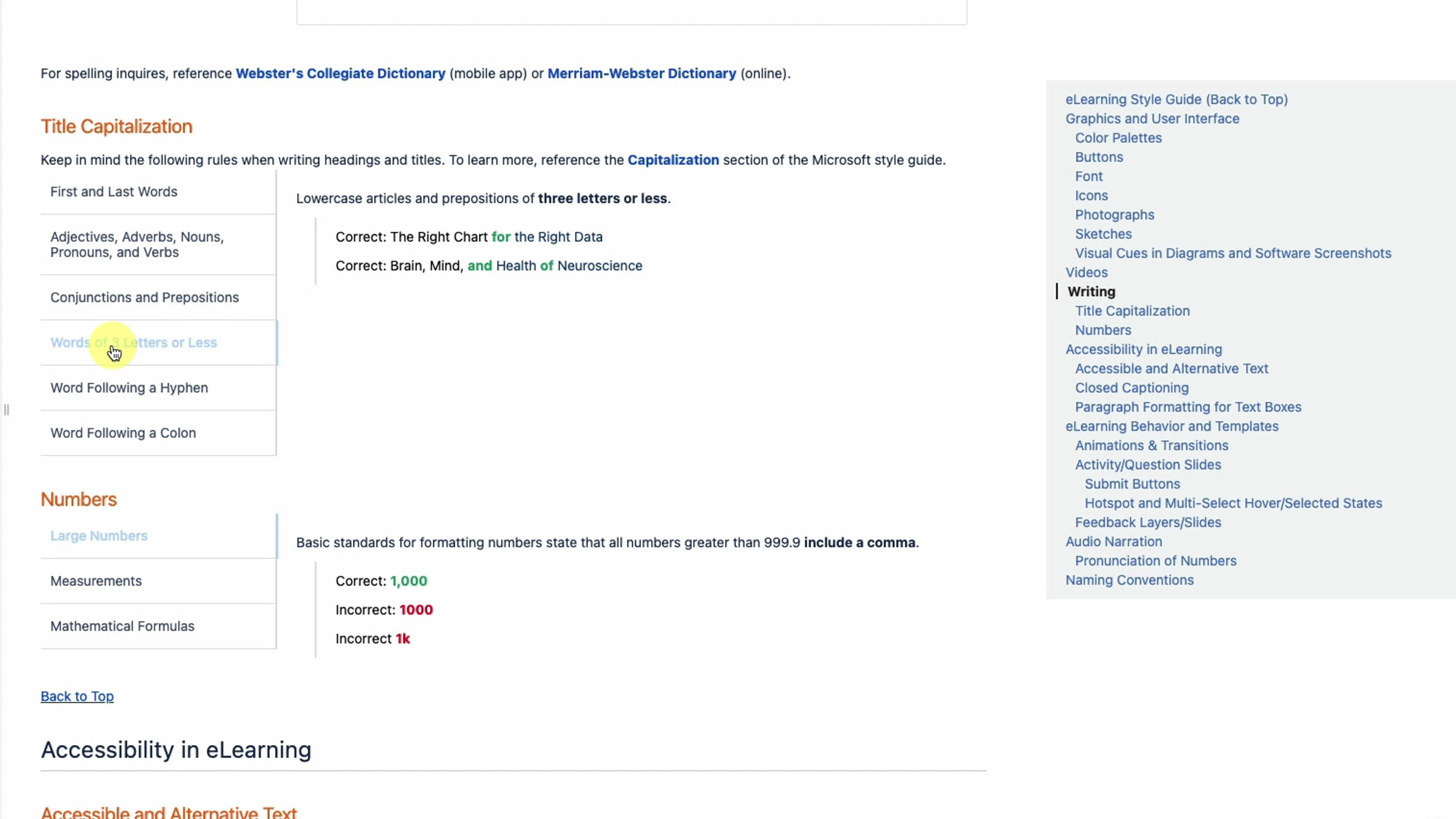Open the Webster's Collegiate Dictionary link
Viewport: 1456px width, 819px height.
coord(340,73)
